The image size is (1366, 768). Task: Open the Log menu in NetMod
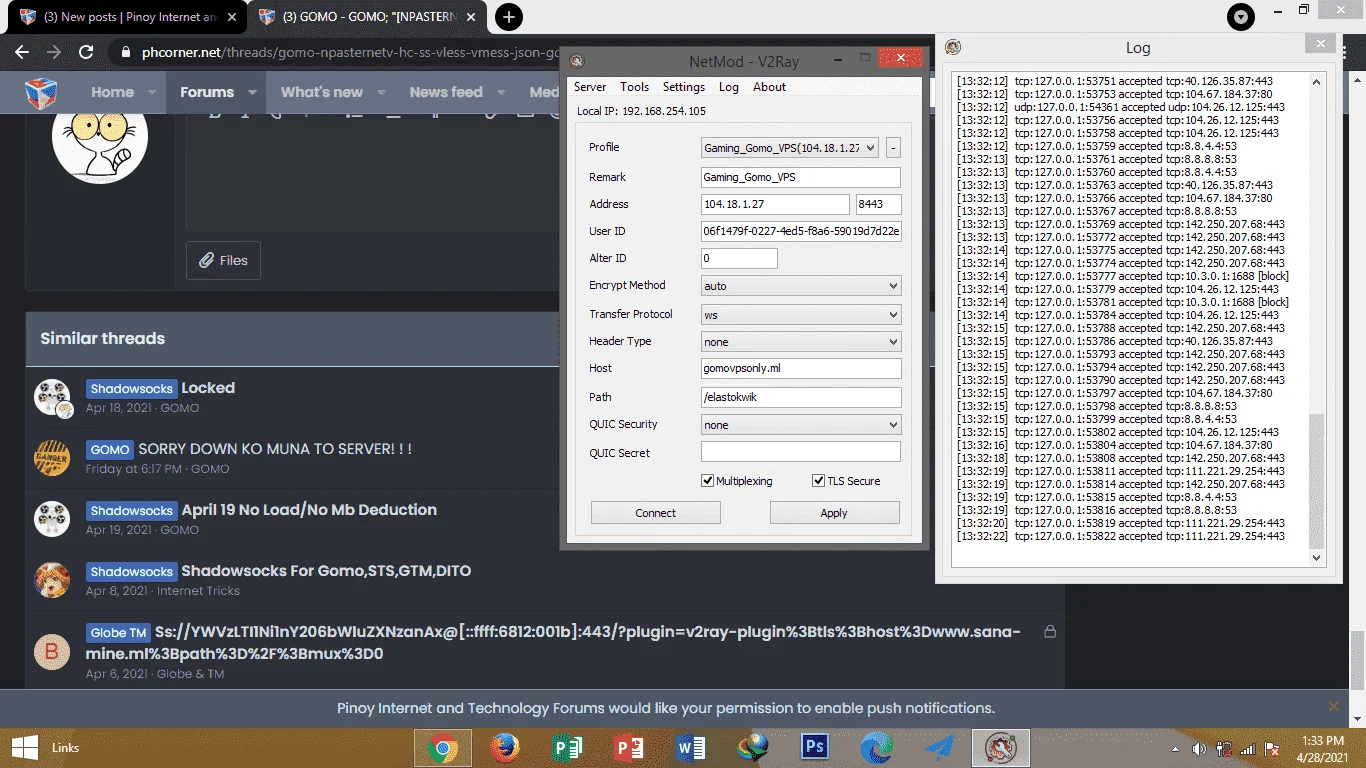pos(729,87)
